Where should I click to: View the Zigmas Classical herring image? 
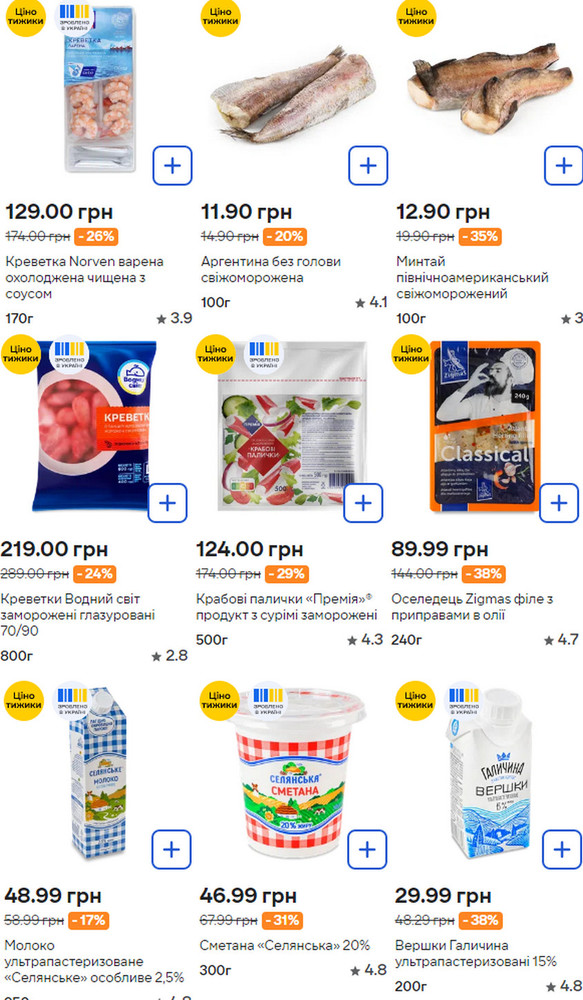click(486, 426)
